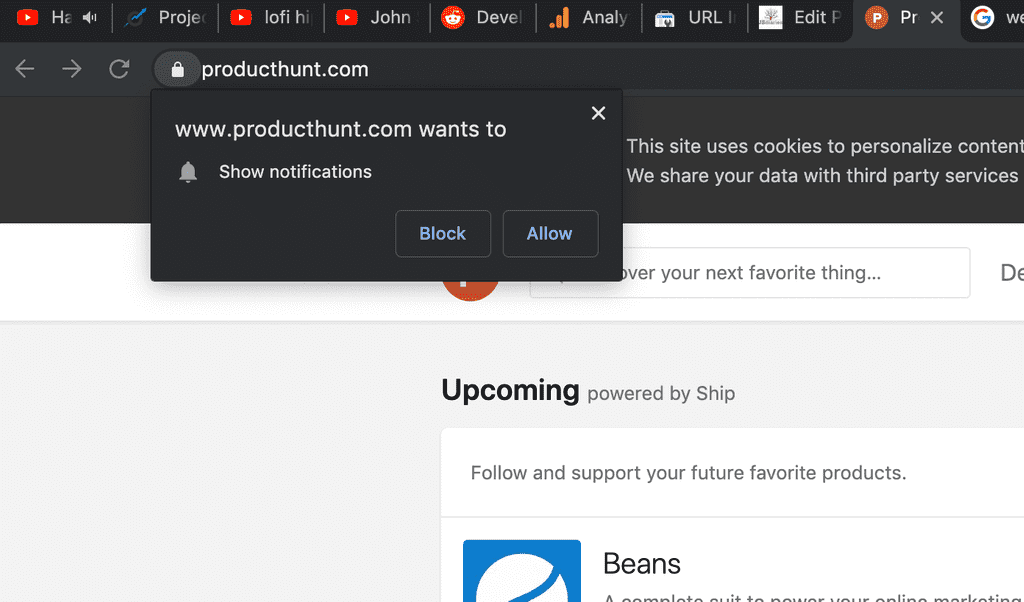Screen dimensions: 1024x602
Task: Switch to the Reddit Devel tab
Action: [x=483, y=18]
